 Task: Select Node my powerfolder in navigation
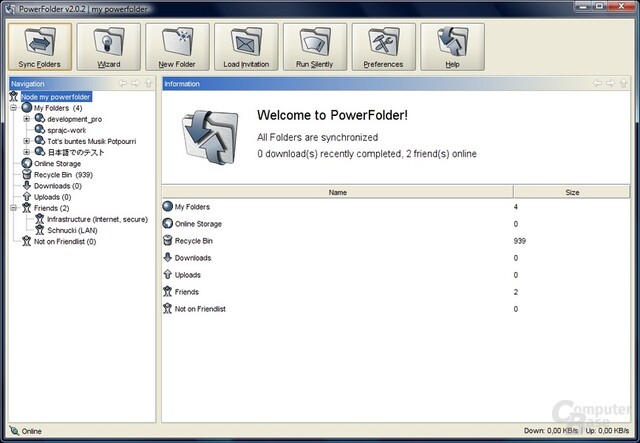(x=56, y=97)
